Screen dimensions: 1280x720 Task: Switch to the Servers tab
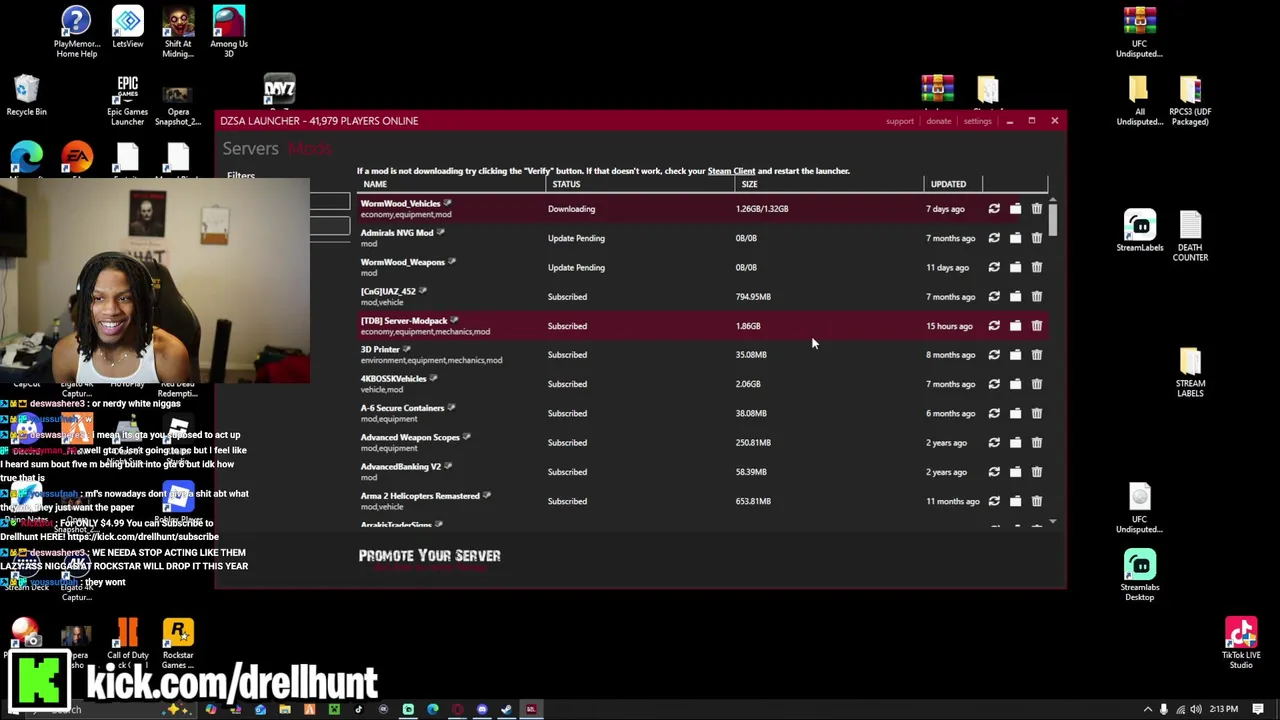point(250,149)
